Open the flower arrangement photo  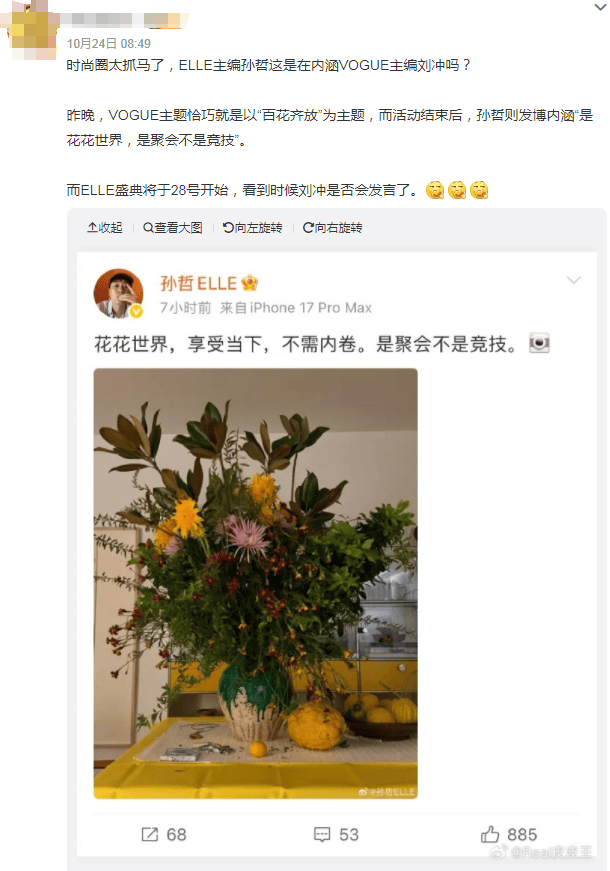256,583
